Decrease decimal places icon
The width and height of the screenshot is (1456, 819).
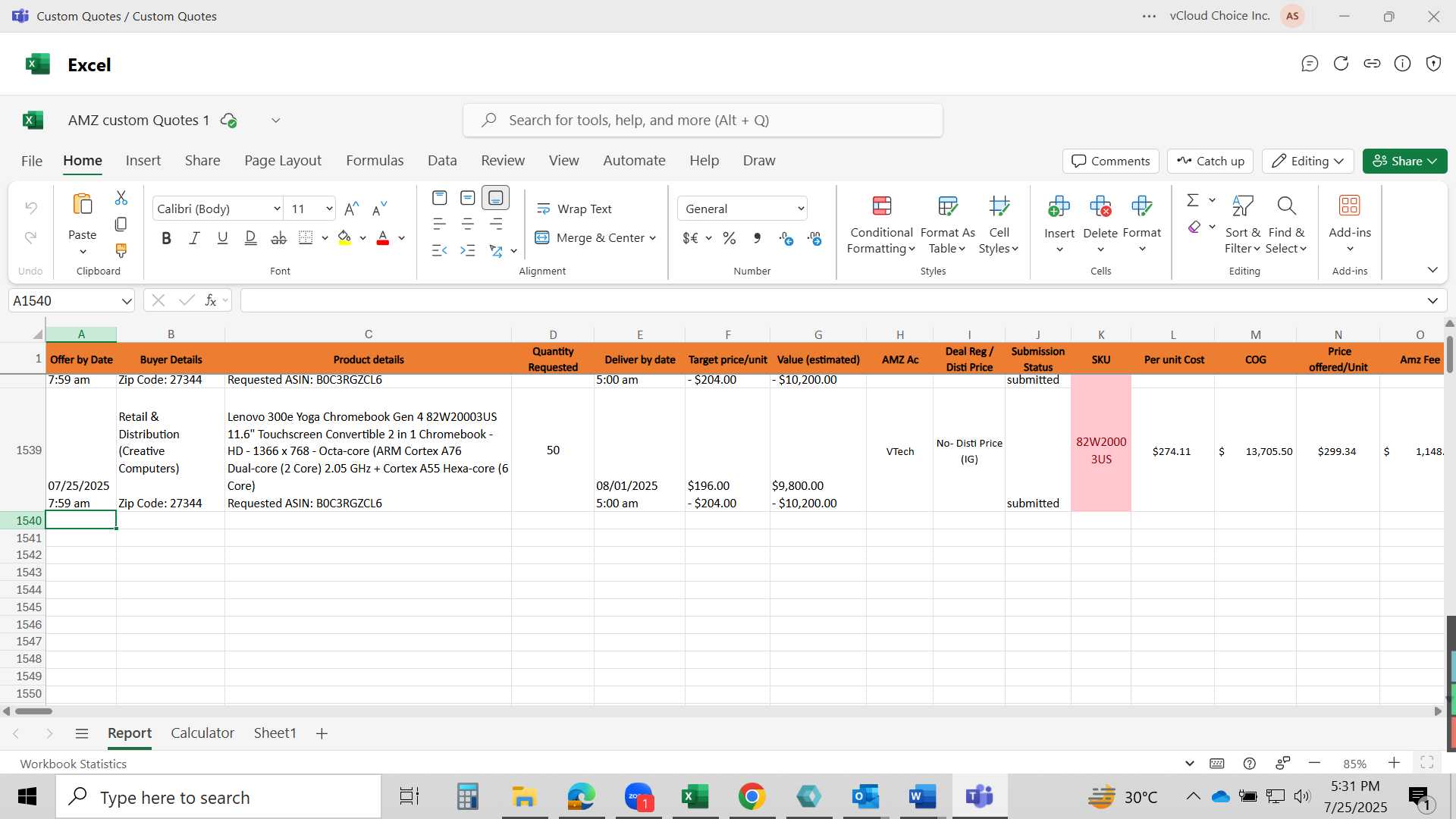click(x=814, y=238)
